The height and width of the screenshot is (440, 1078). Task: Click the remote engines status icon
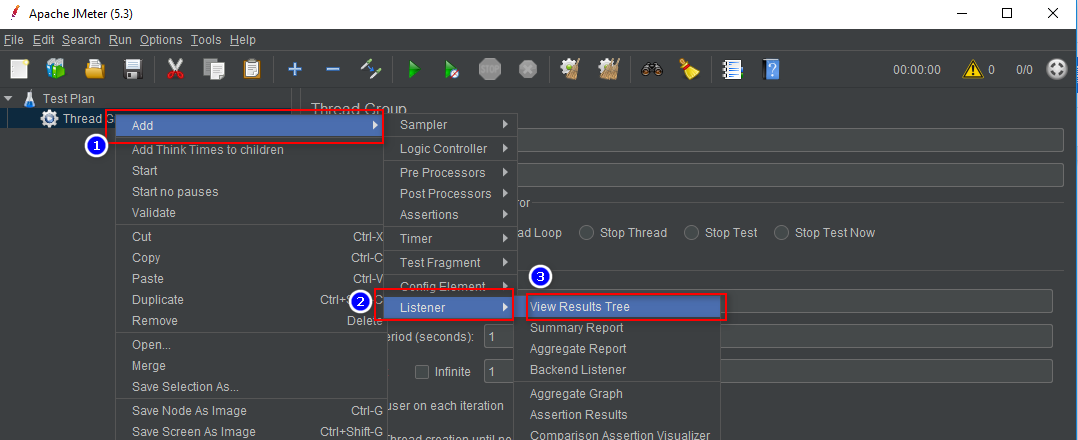pyautogui.click(x=1056, y=69)
